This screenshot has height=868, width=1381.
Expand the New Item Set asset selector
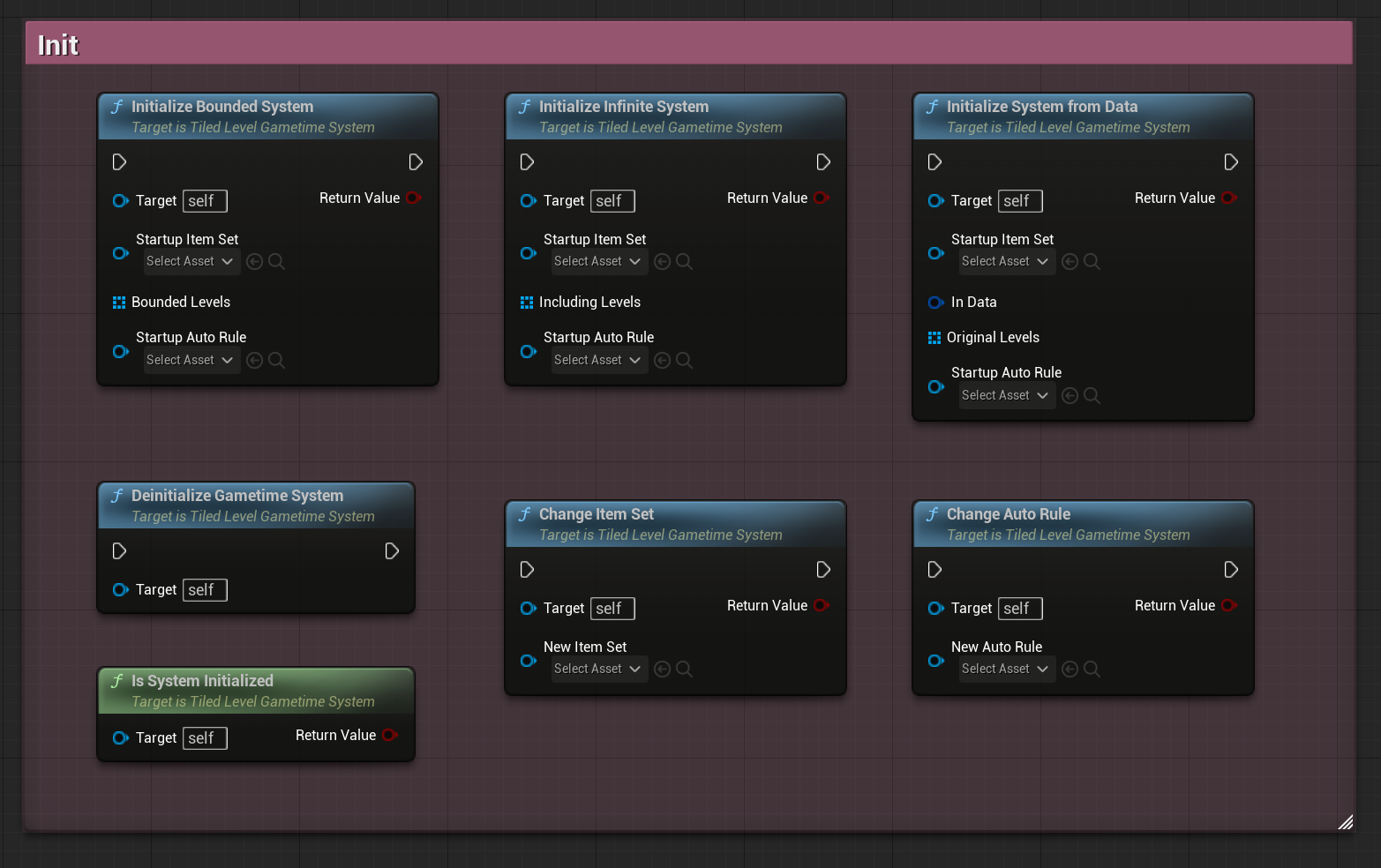coord(598,670)
